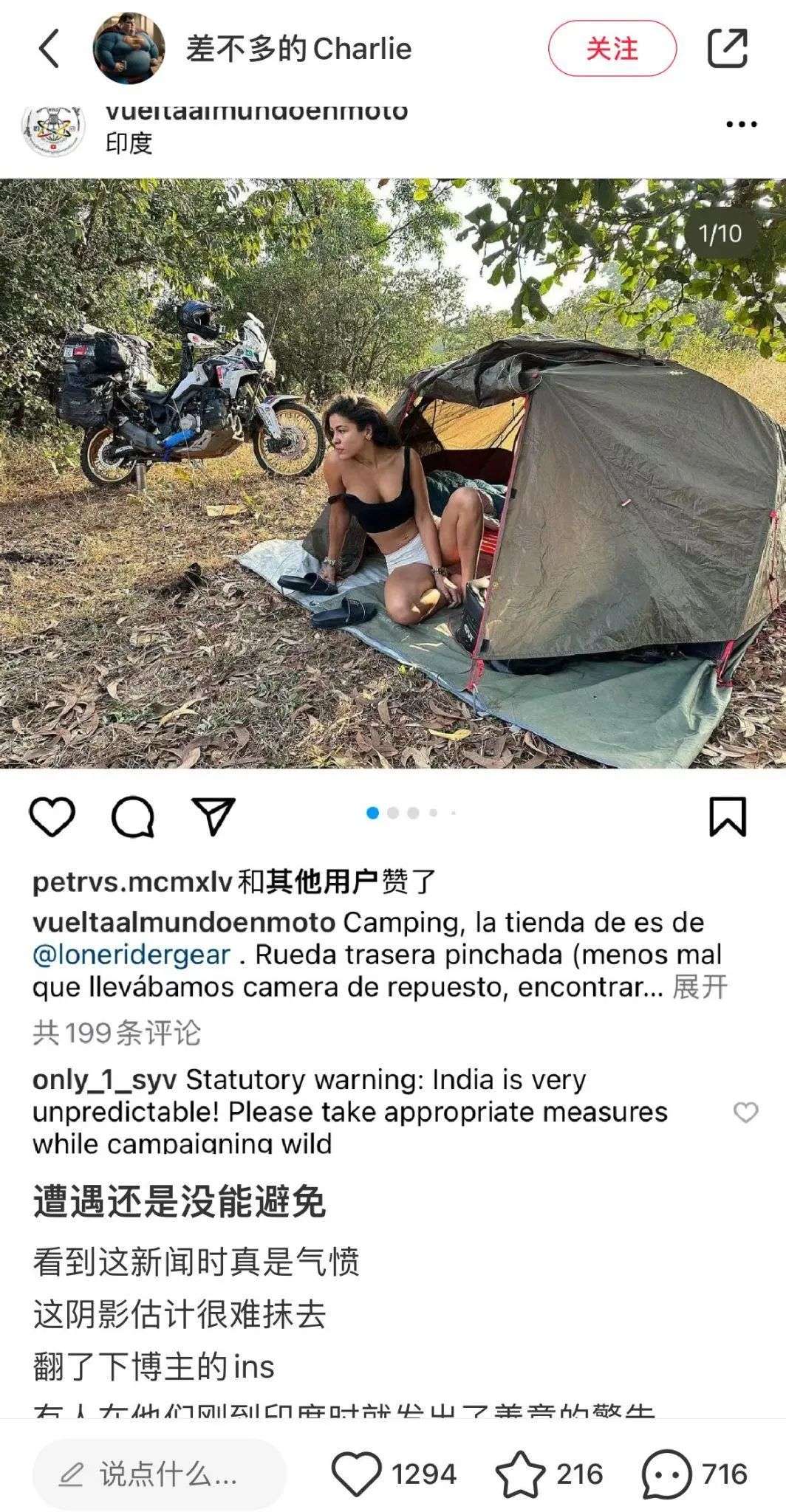Open the three-dot menu beside 印度
786x1512 pixels.
click(x=742, y=125)
